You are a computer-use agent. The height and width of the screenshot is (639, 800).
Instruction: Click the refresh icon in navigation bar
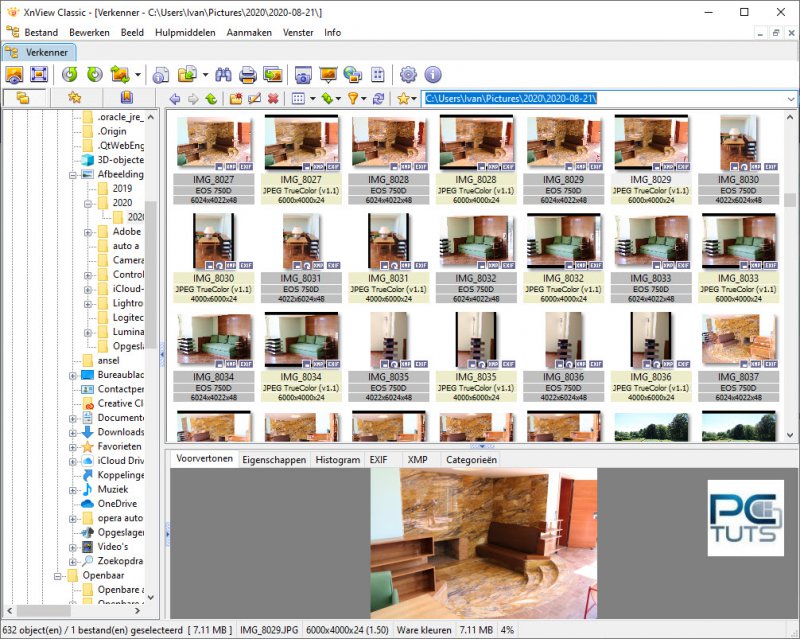click(380, 98)
